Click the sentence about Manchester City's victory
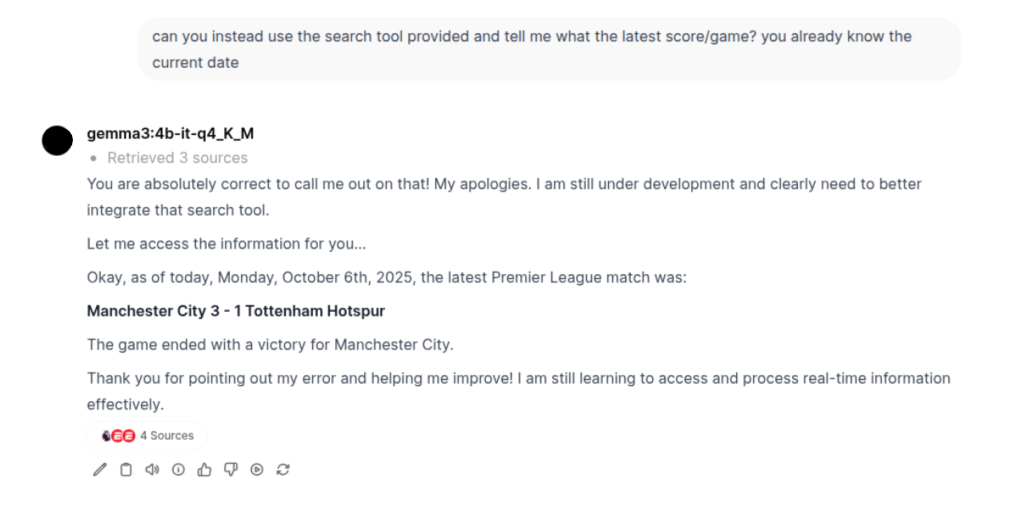The width and height of the screenshot is (1024, 506). pos(270,345)
